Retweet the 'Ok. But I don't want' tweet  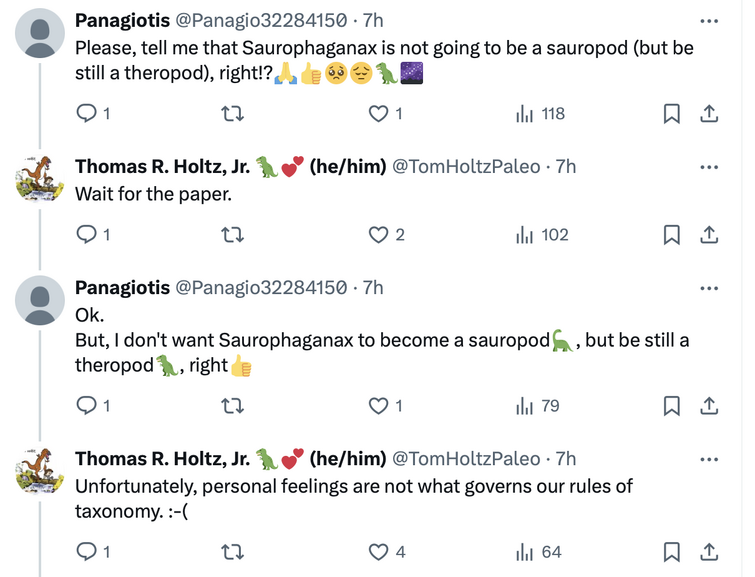pyautogui.click(x=232, y=406)
